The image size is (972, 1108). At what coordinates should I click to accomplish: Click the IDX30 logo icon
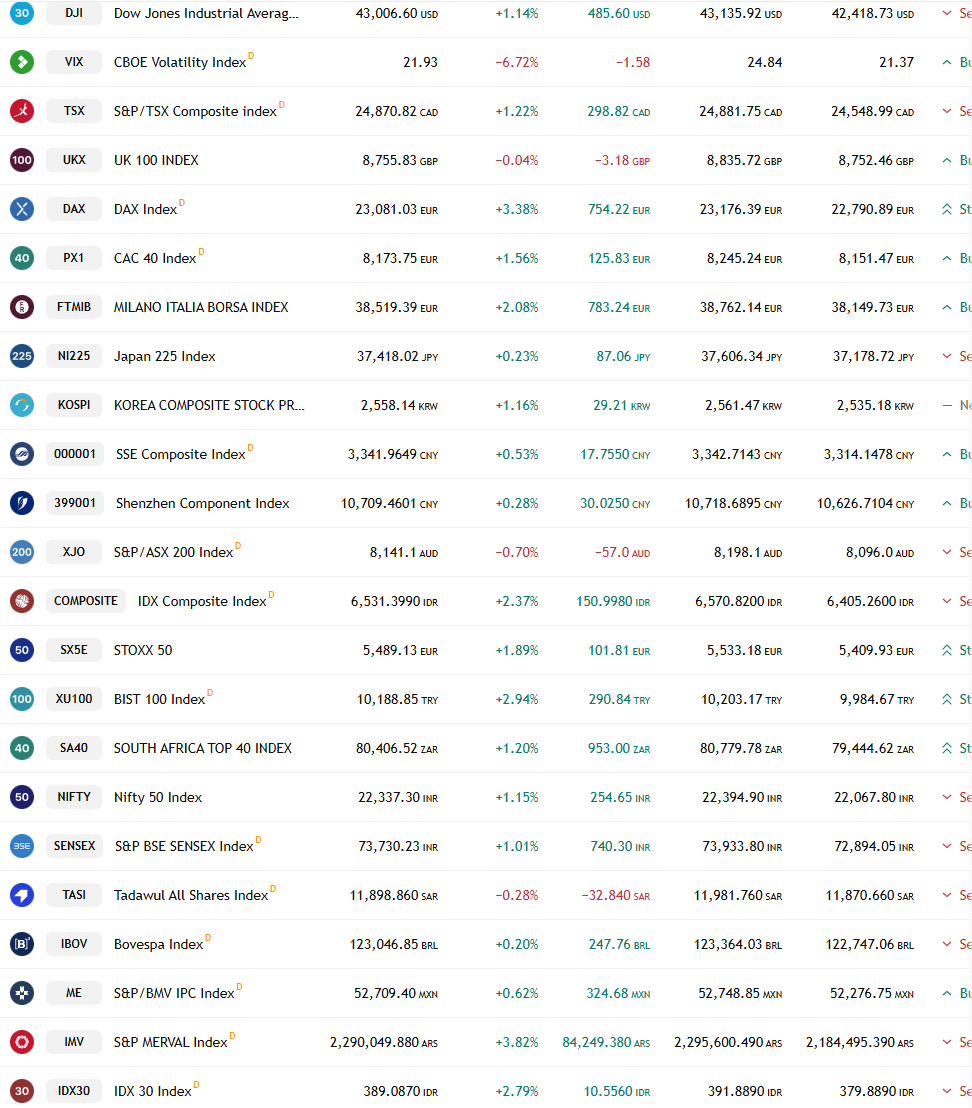click(x=22, y=1091)
